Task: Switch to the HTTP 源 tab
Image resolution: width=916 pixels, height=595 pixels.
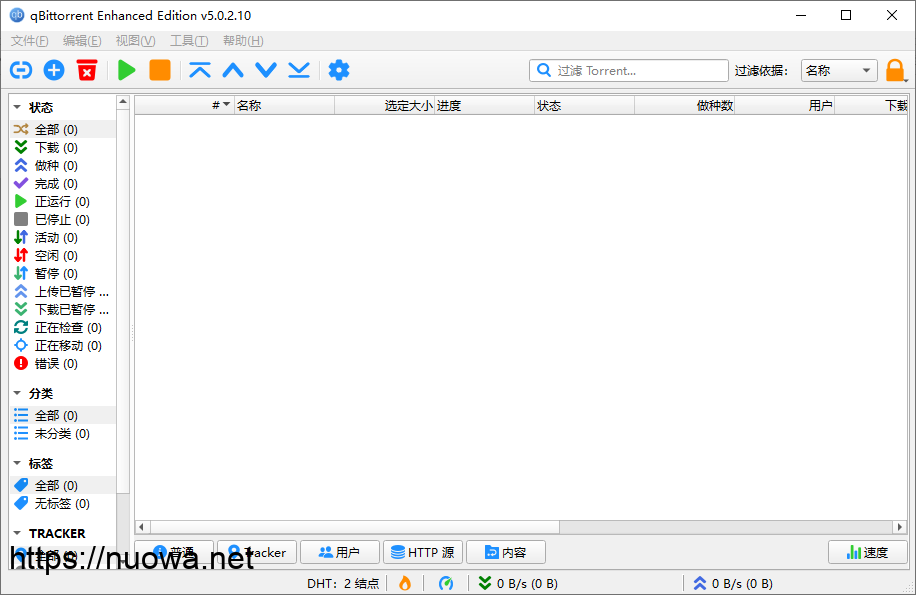Action: point(422,552)
